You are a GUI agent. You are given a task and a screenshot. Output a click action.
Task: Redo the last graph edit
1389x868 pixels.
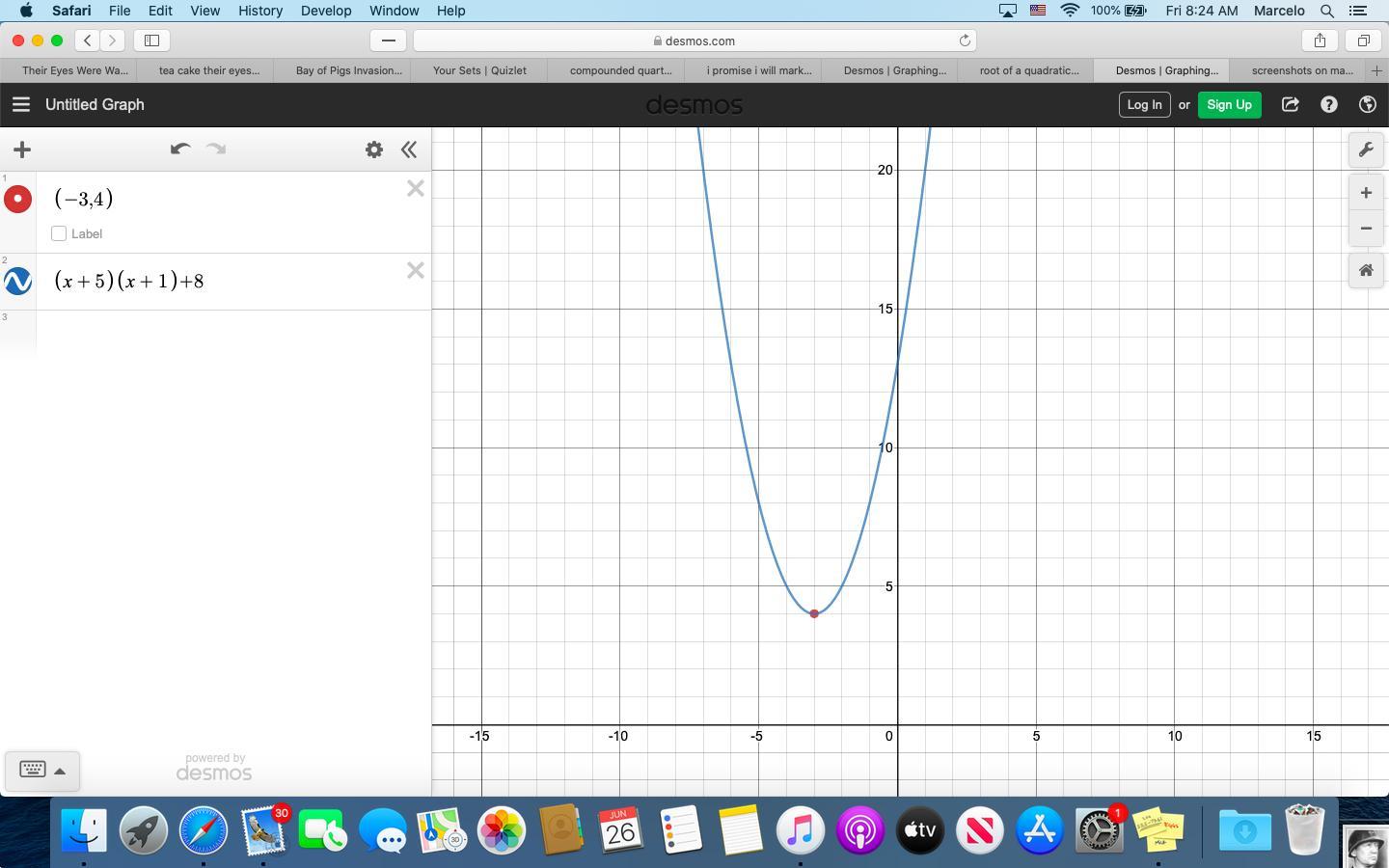[216, 149]
